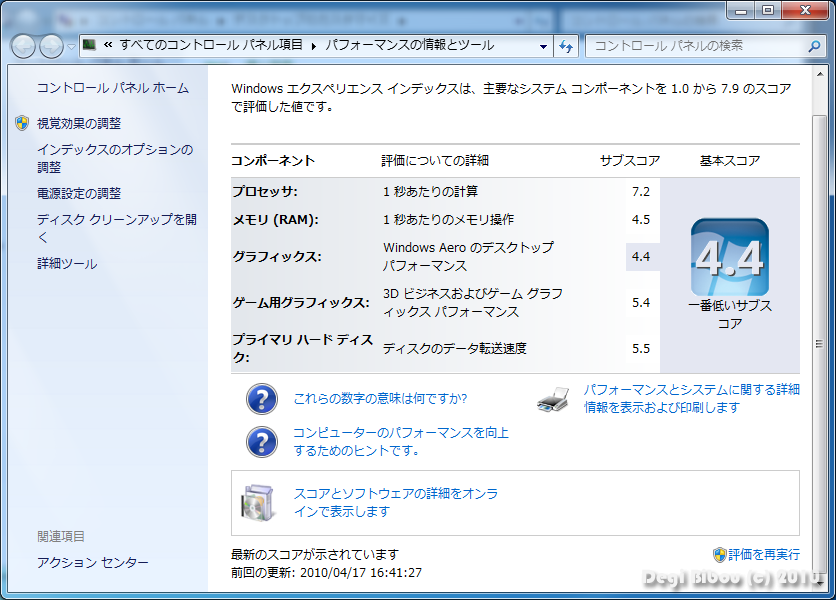Click the 評価についての詳細 column header
836x600 pixels.
435,161
